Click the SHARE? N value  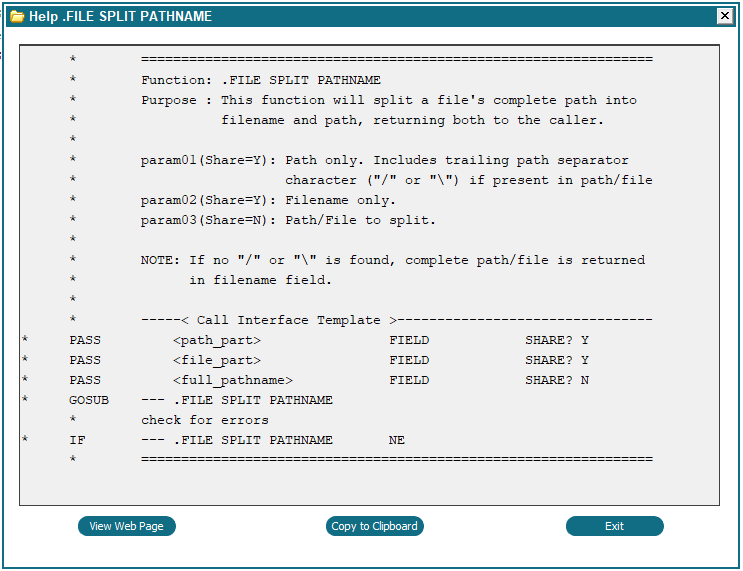pos(557,380)
